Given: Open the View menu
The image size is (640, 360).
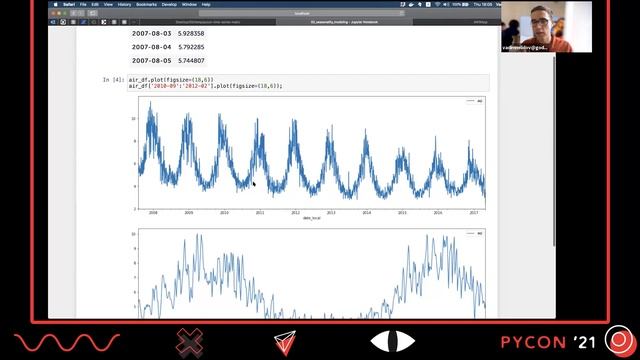Looking at the screenshot, I should (x=108, y=4).
